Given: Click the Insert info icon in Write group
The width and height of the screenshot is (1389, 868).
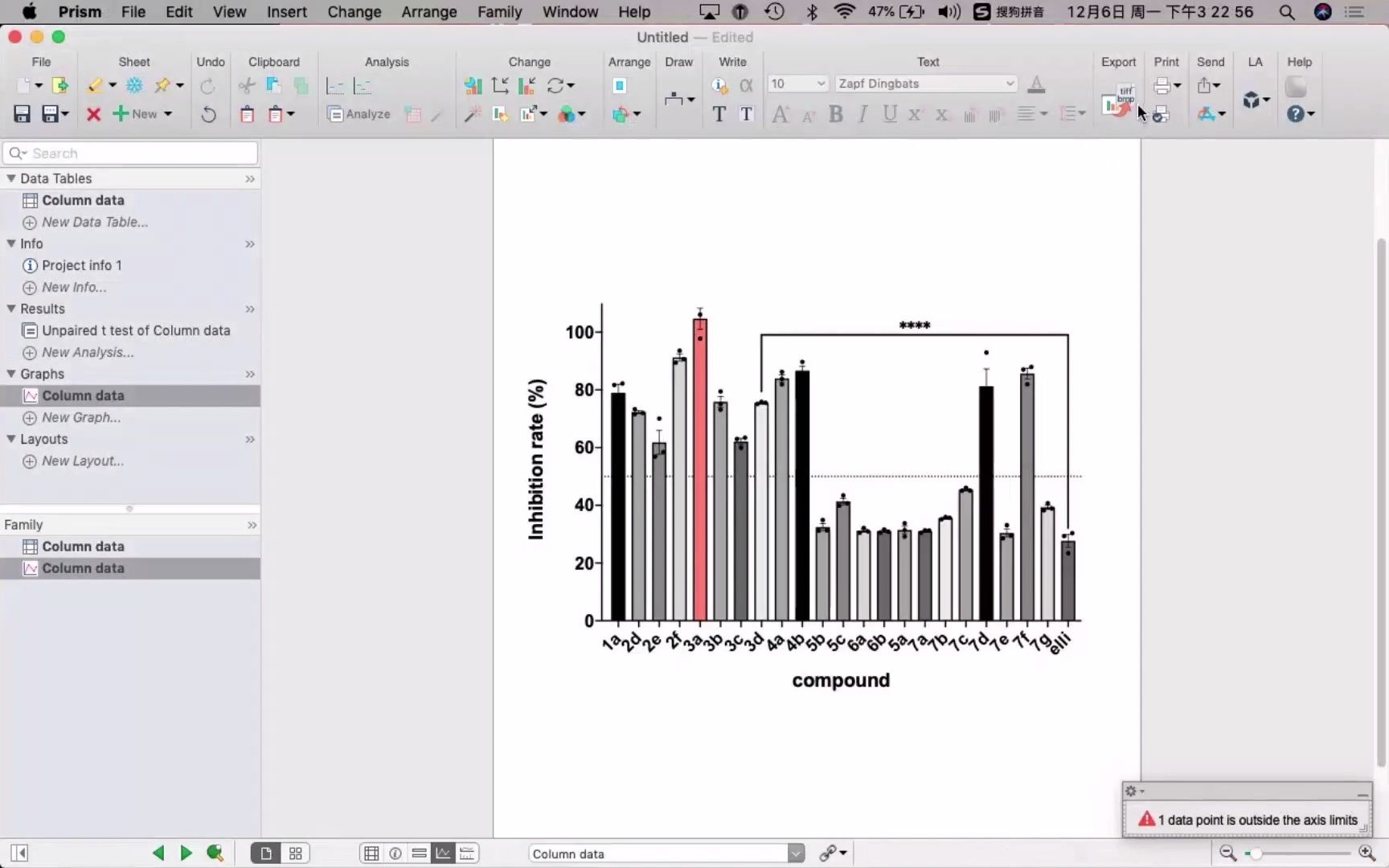Looking at the screenshot, I should point(719,85).
